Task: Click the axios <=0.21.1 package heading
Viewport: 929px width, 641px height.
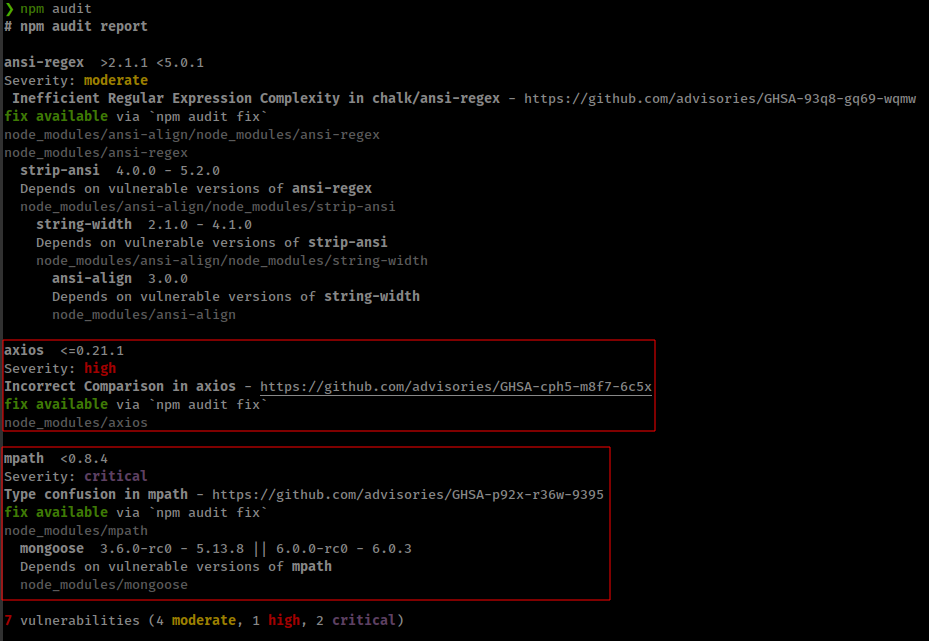Action: pyautogui.click(x=64, y=351)
